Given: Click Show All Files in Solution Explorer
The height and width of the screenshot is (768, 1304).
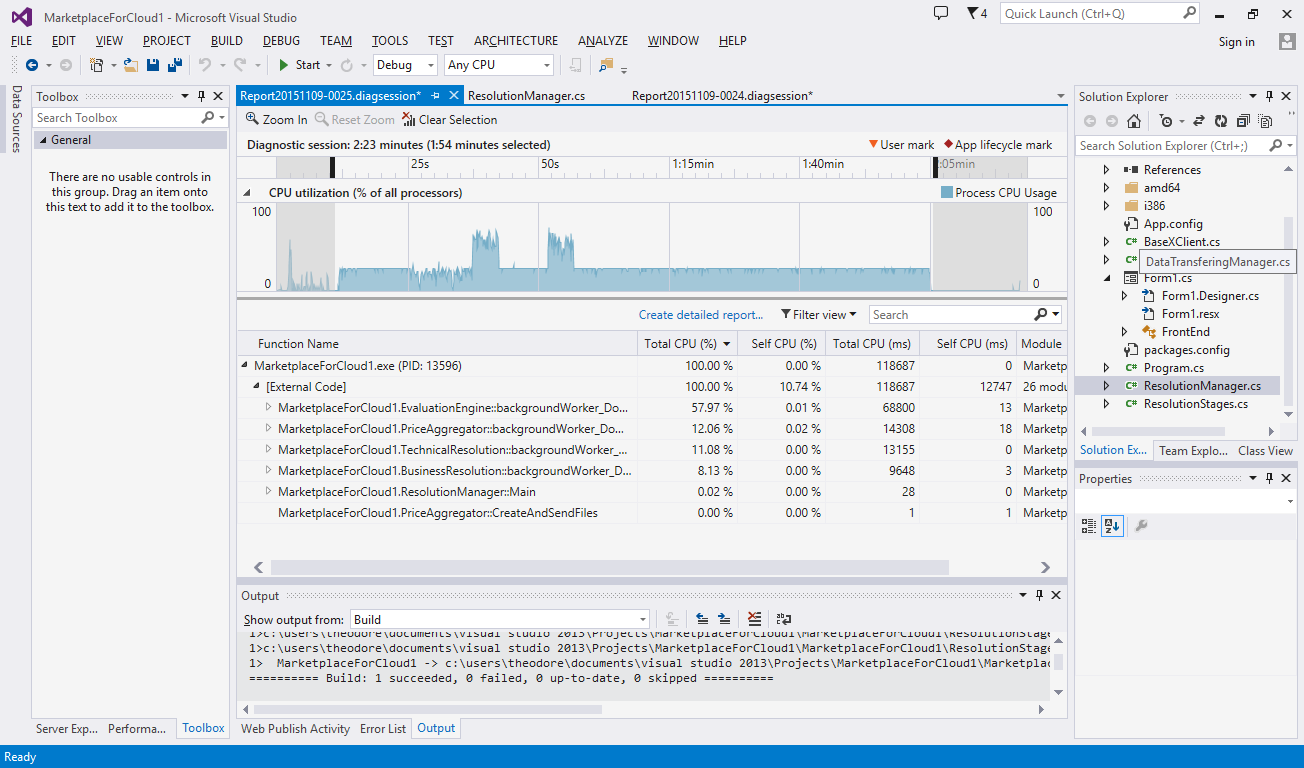Looking at the screenshot, I should point(1265,121).
